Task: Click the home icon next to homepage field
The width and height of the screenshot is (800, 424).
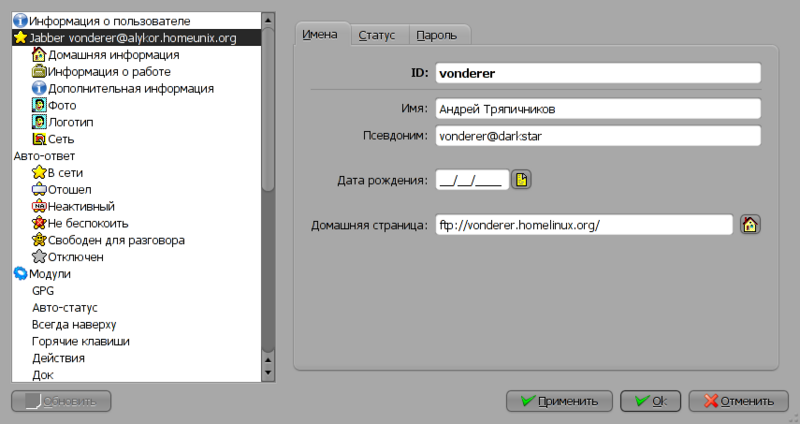Action: tap(750, 225)
